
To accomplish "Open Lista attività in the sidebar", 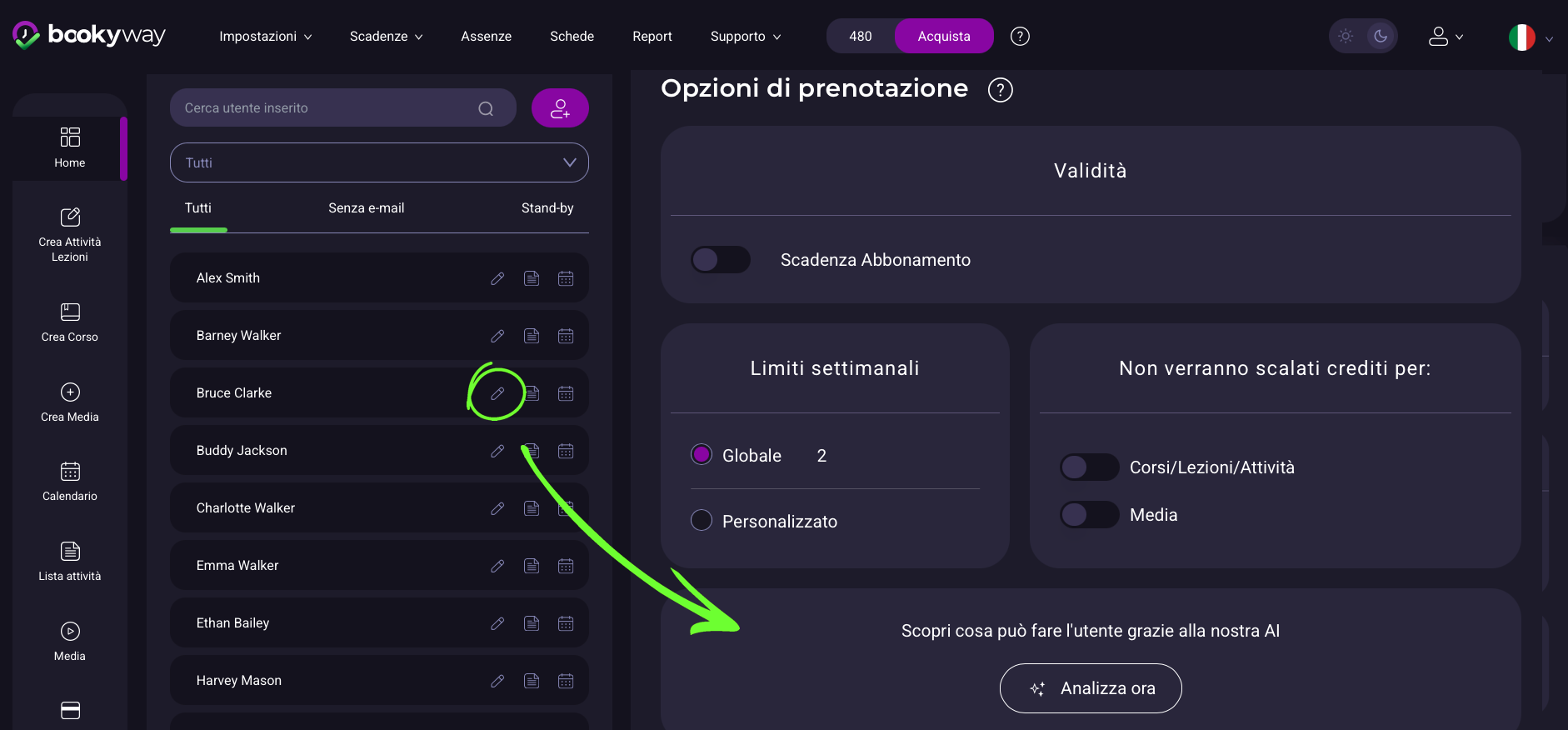I will [x=70, y=562].
